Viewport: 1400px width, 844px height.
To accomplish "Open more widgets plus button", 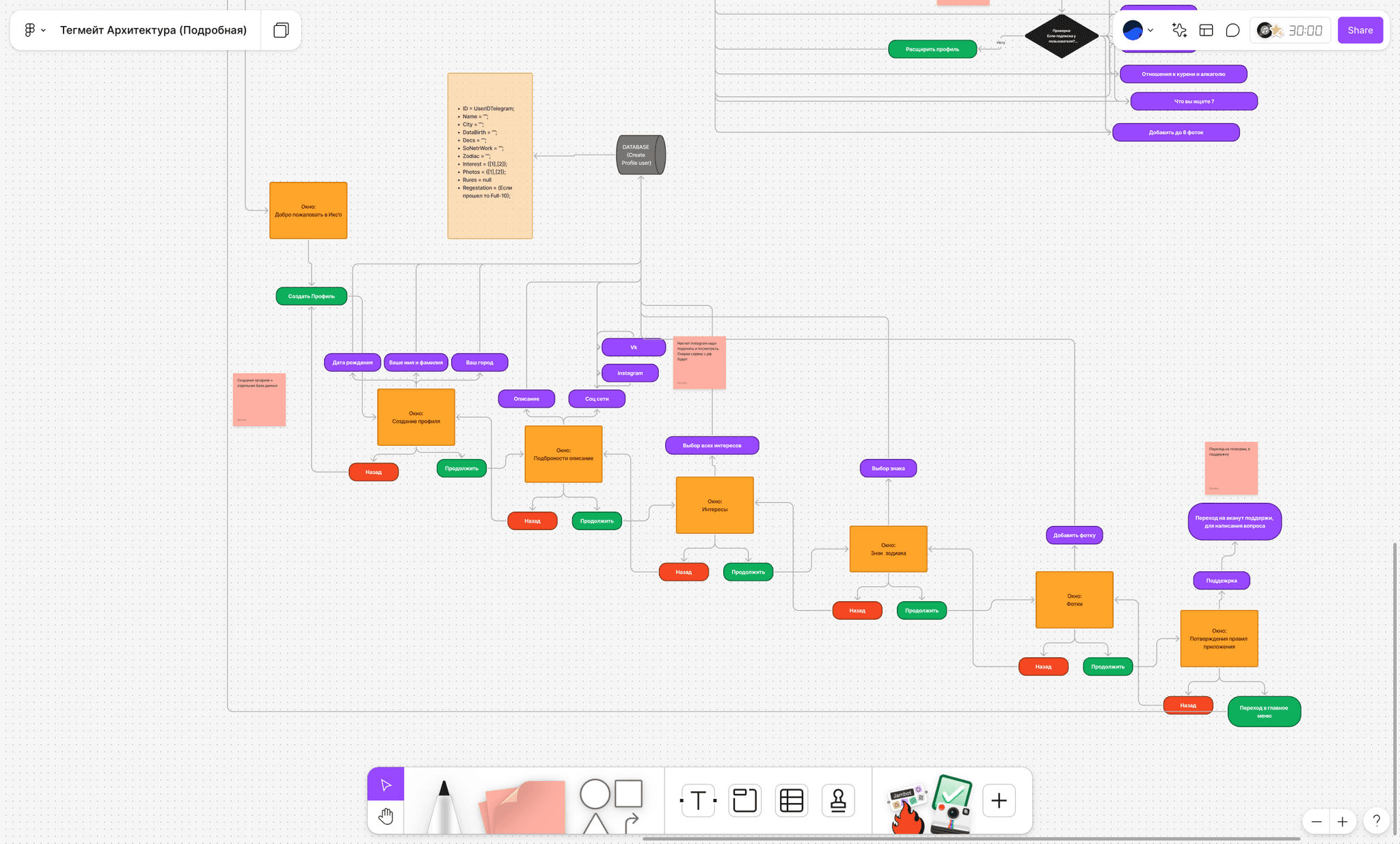I will (999, 800).
